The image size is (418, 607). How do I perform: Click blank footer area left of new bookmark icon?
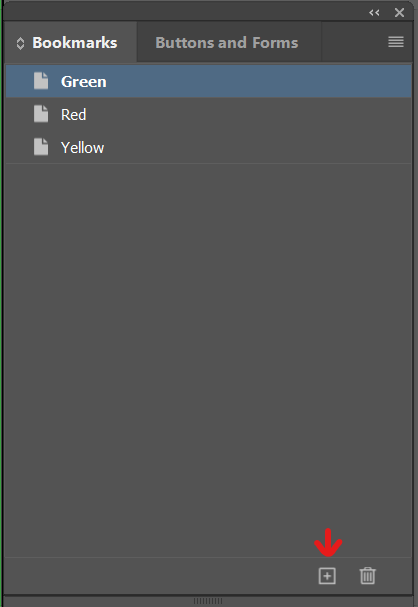click(161, 576)
